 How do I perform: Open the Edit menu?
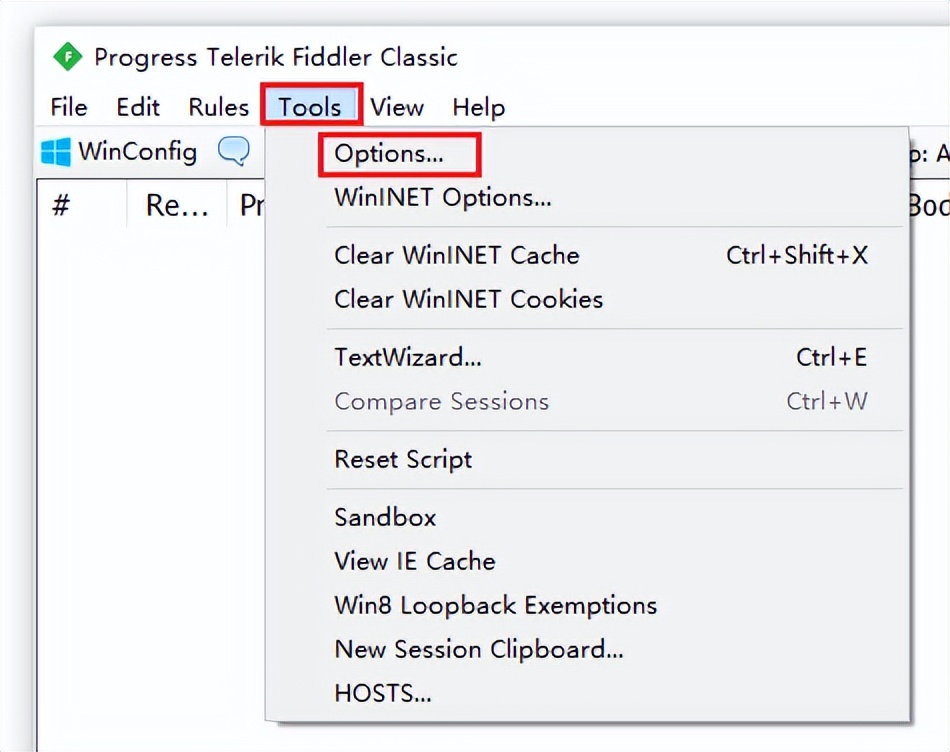tap(138, 107)
